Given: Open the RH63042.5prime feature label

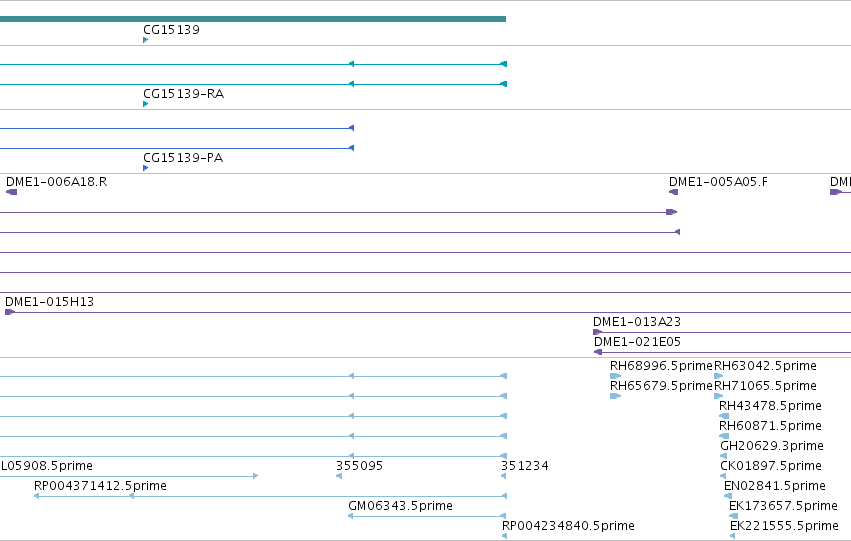Looking at the screenshot, I should pos(765,366).
